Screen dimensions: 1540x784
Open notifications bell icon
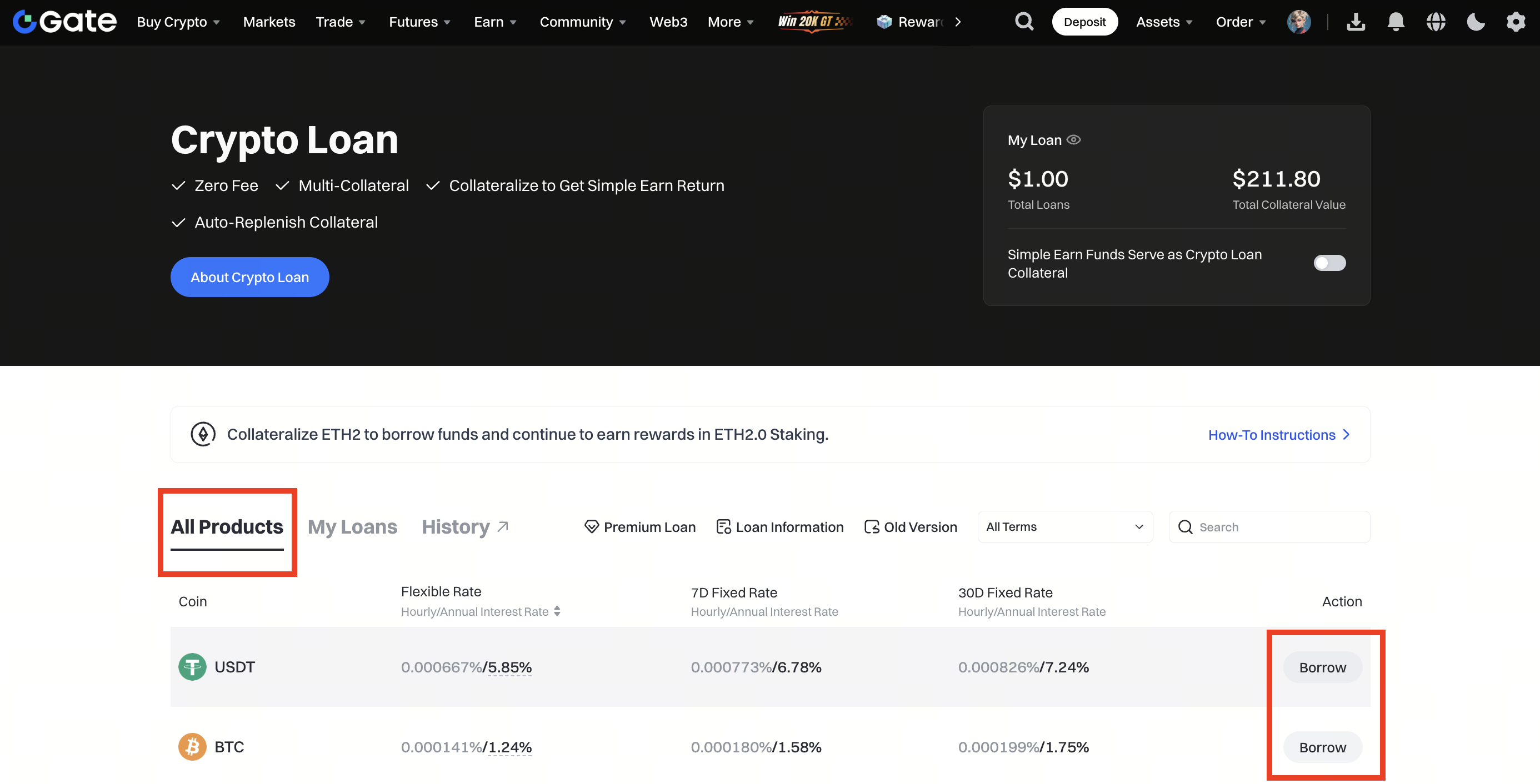pyautogui.click(x=1396, y=22)
